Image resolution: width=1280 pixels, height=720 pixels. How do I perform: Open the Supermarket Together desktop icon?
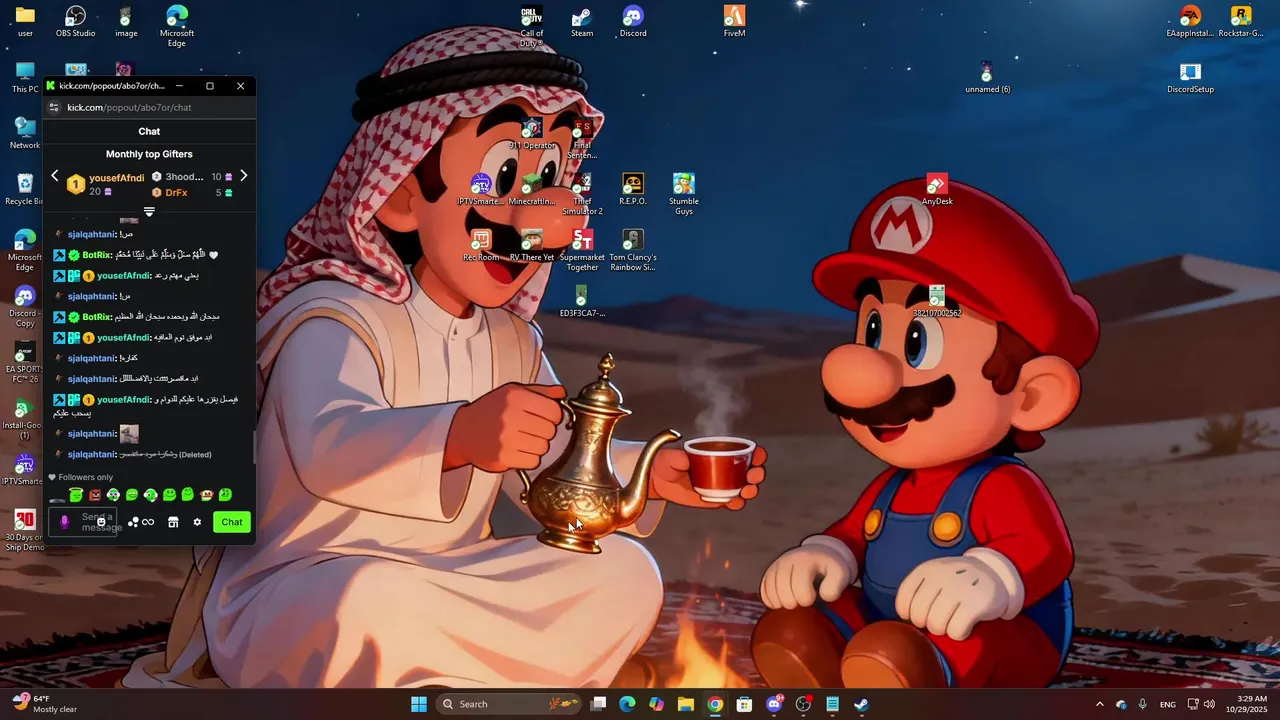(x=582, y=249)
